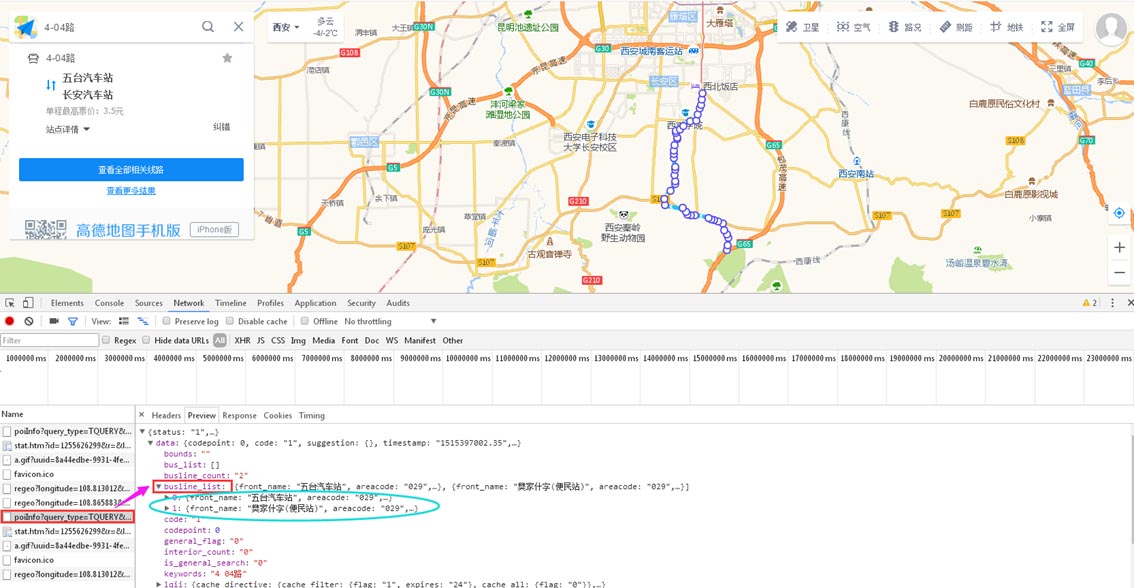Close the request details pane
The height and width of the screenshot is (588, 1134).
(x=142, y=415)
